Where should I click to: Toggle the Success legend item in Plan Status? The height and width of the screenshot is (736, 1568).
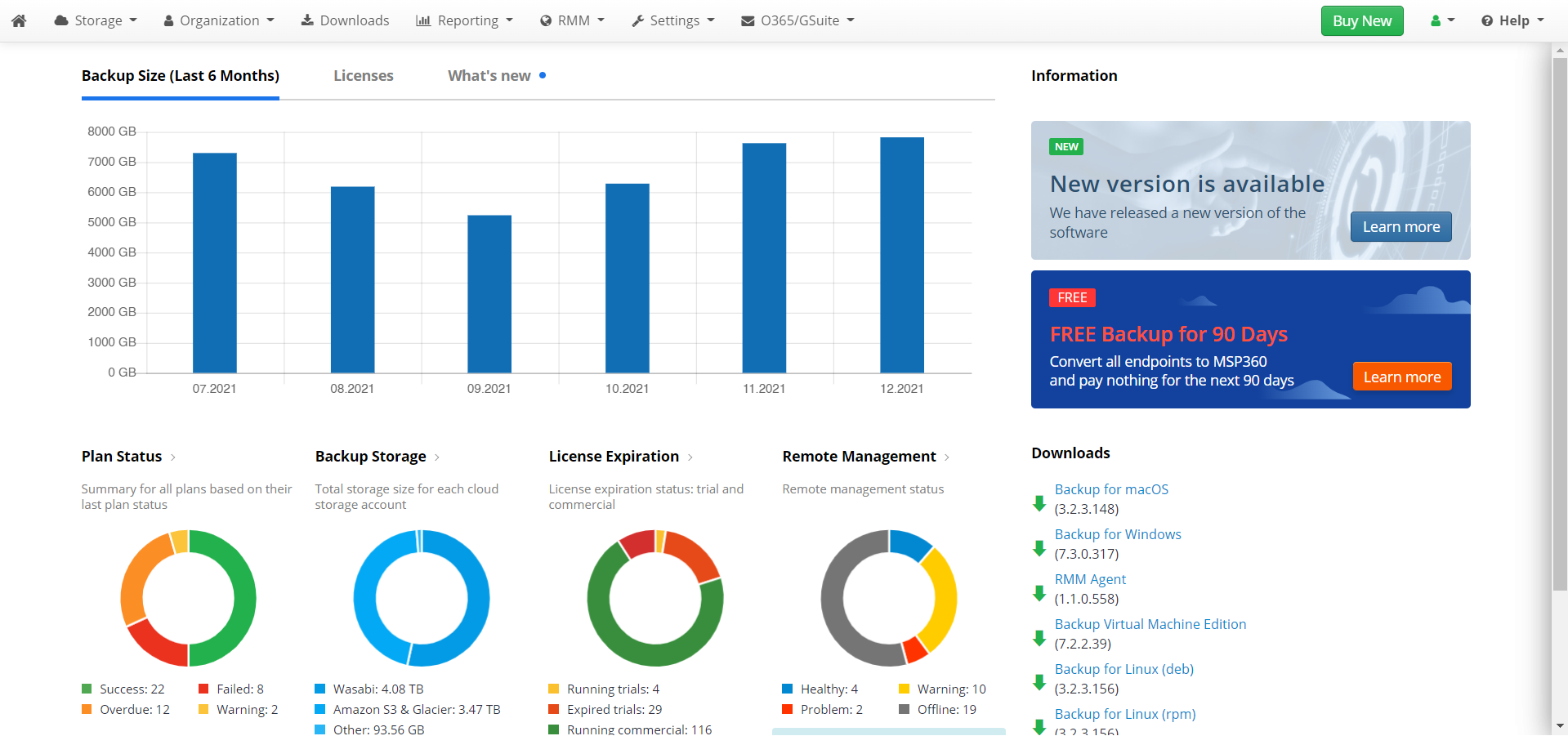pos(123,689)
